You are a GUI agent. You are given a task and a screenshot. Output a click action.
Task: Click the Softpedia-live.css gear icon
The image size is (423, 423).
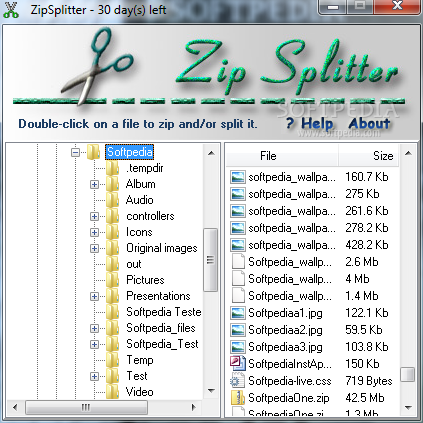pyautogui.click(x=237, y=381)
